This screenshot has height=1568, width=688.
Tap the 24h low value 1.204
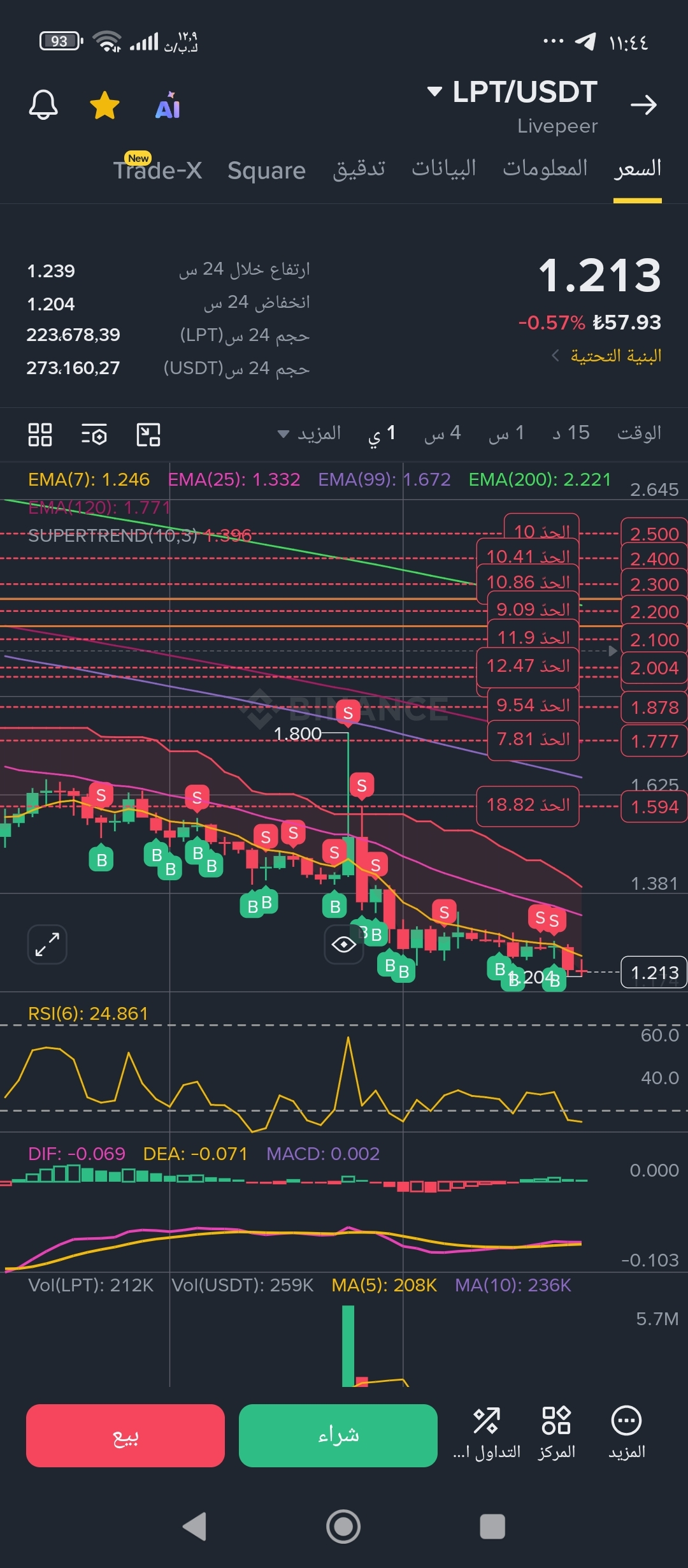coord(51,304)
